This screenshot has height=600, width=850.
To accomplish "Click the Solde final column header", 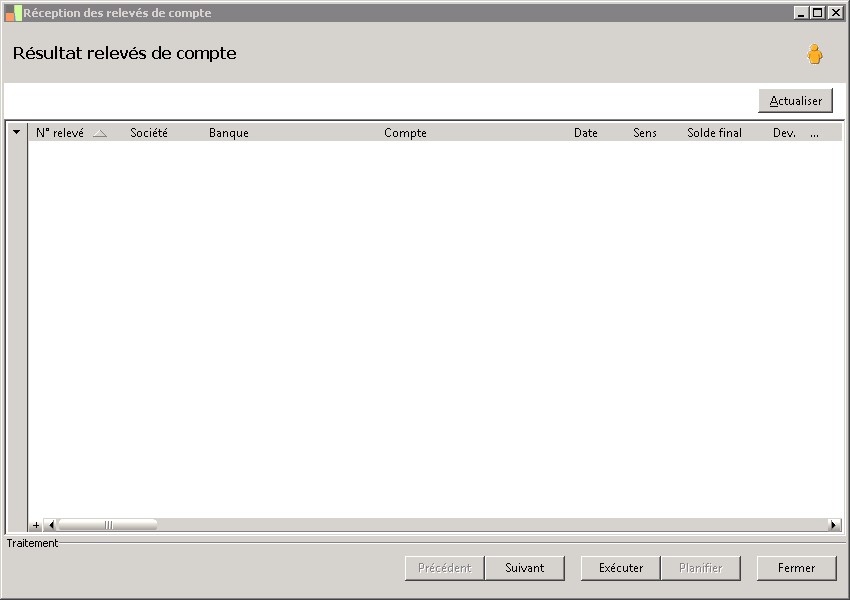I will (714, 133).
